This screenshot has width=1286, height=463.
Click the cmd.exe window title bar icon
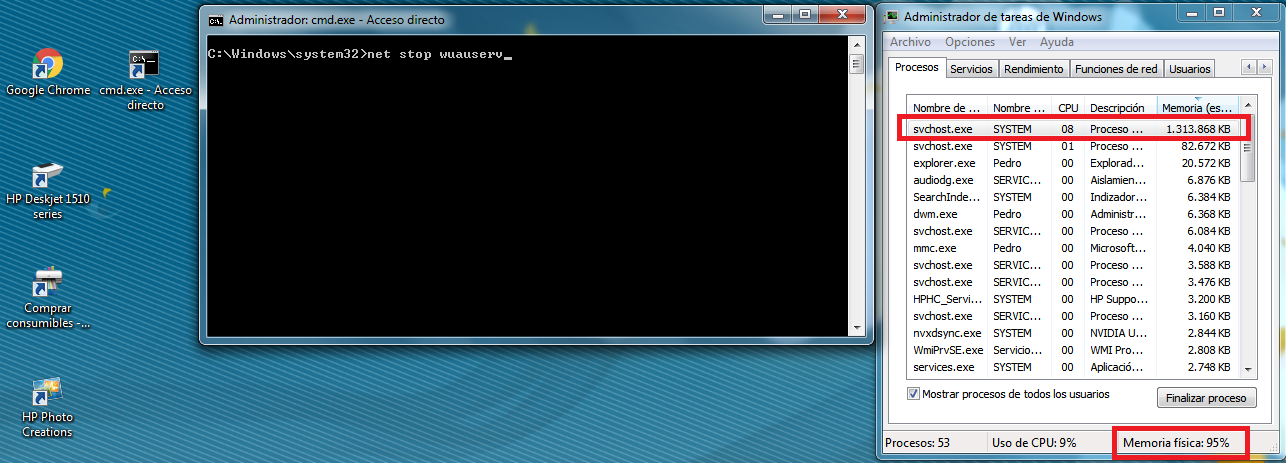coord(215,19)
